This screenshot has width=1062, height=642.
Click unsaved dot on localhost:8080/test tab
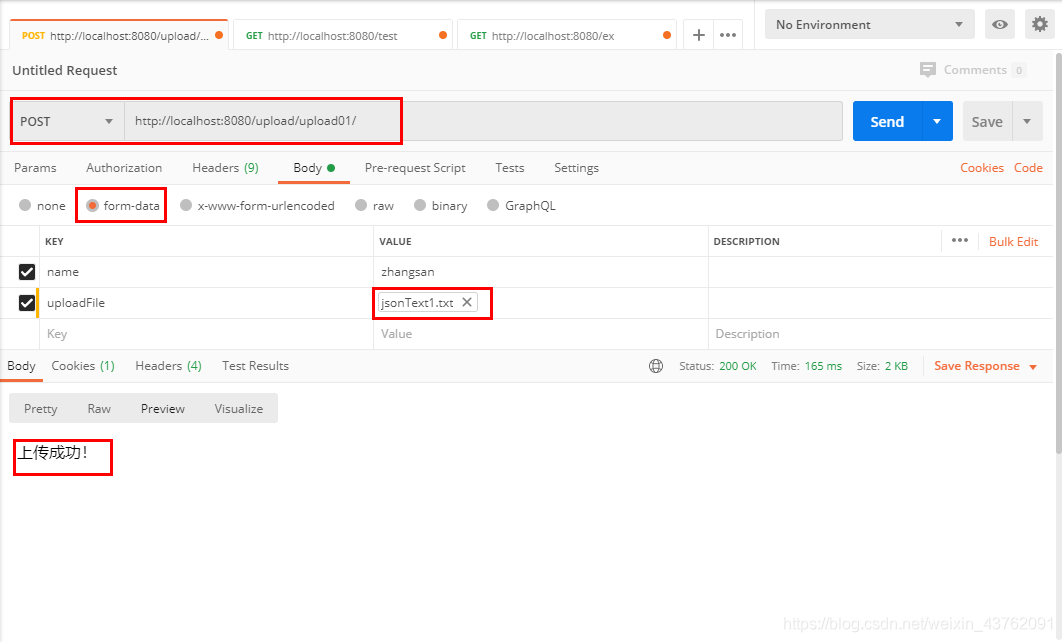[443, 35]
